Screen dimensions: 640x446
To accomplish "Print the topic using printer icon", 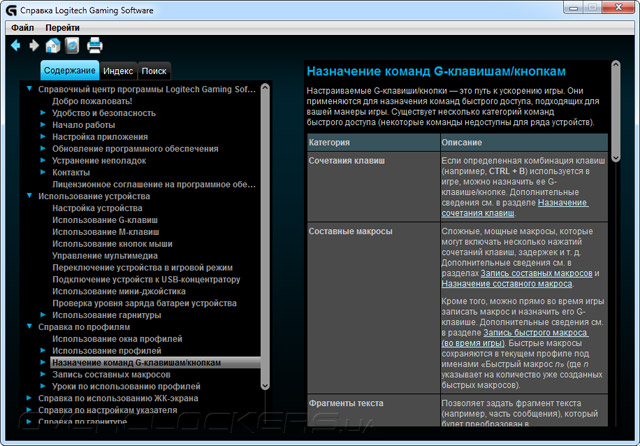I will (95, 45).
